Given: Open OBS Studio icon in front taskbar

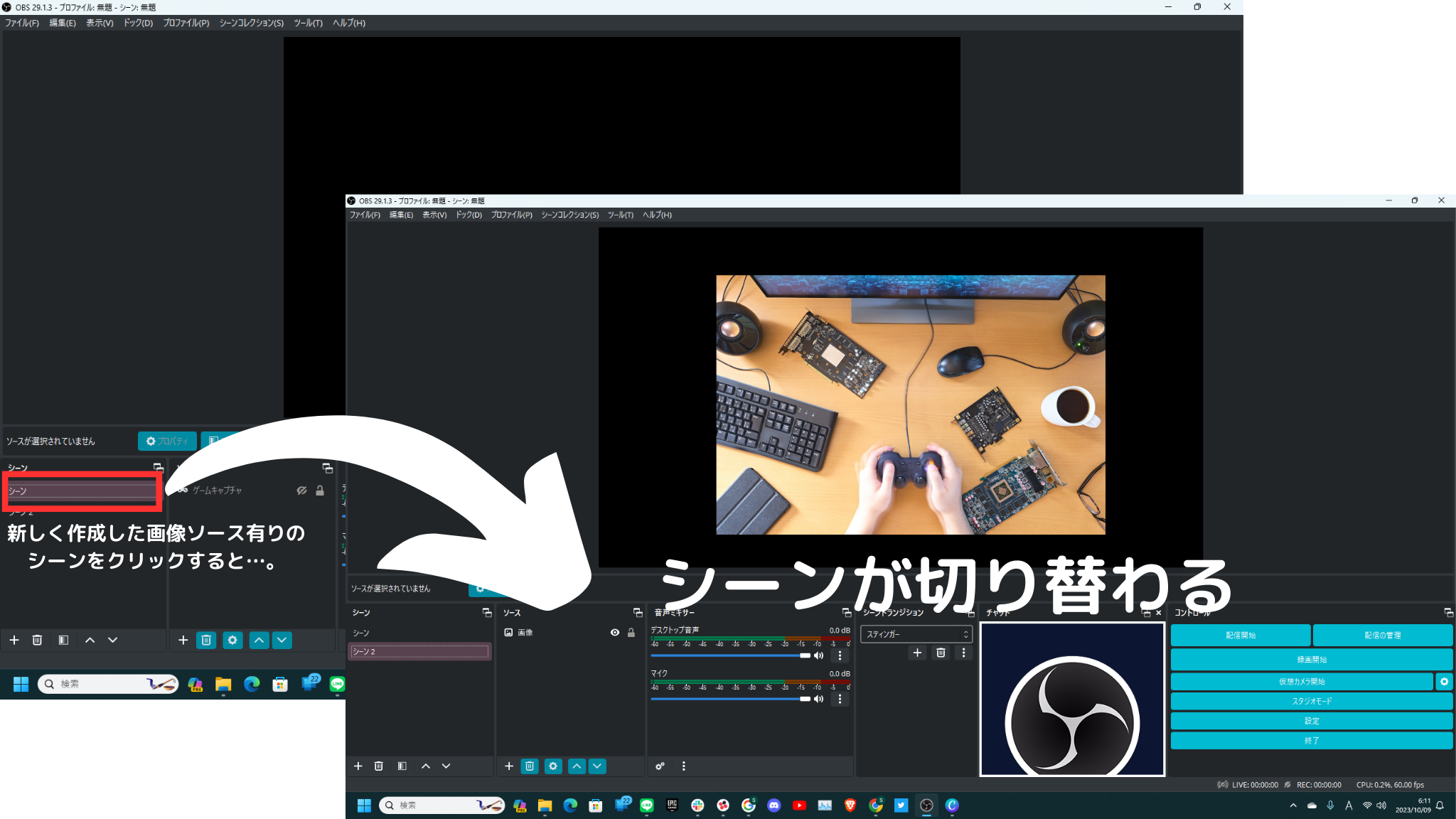Looking at the screenshot, I should pos(926,805).
